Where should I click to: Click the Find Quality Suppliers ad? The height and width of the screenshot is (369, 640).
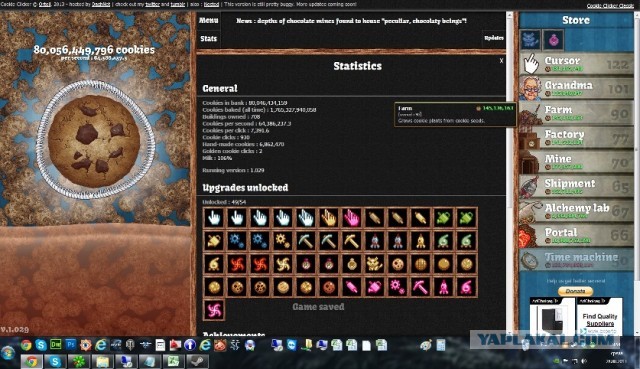(x=600, y=316)
